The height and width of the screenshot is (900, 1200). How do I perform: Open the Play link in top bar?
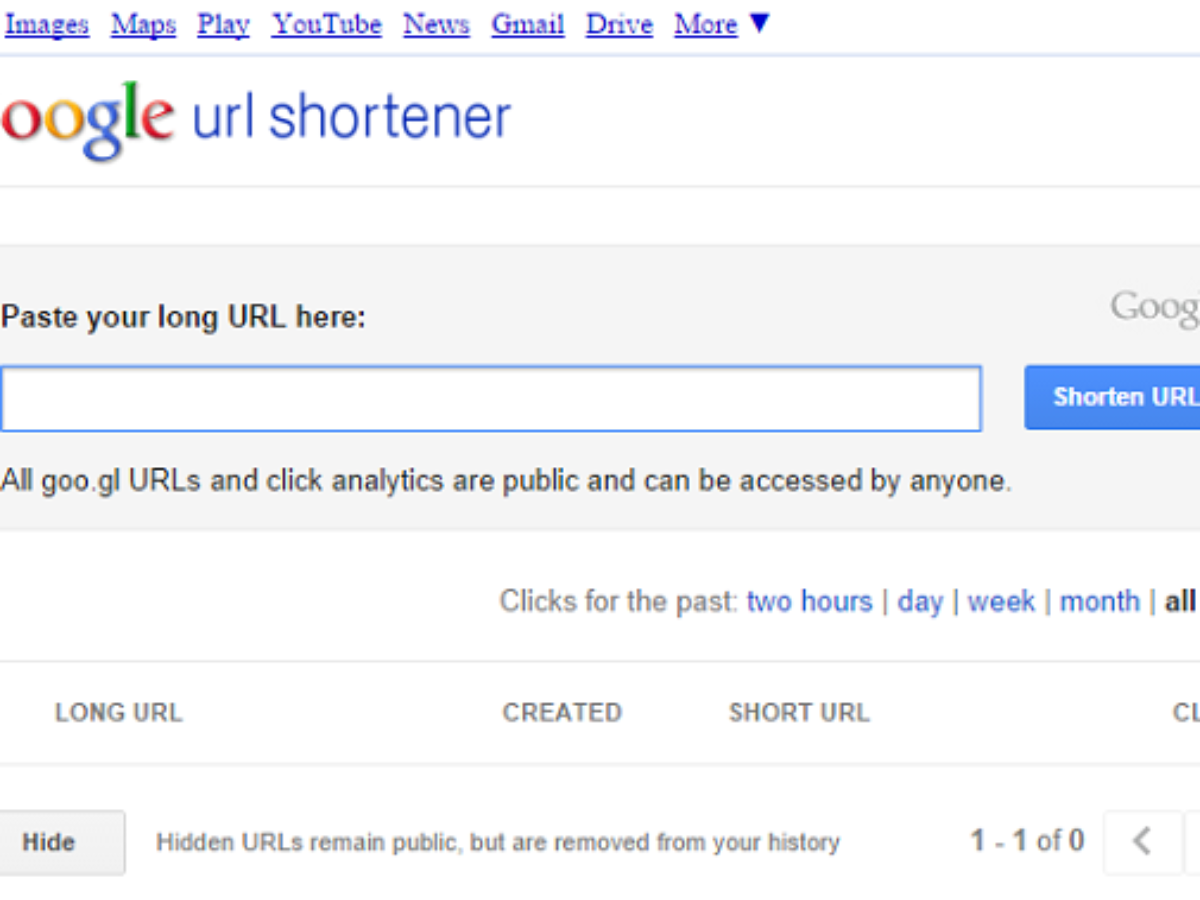pos(223,24)
